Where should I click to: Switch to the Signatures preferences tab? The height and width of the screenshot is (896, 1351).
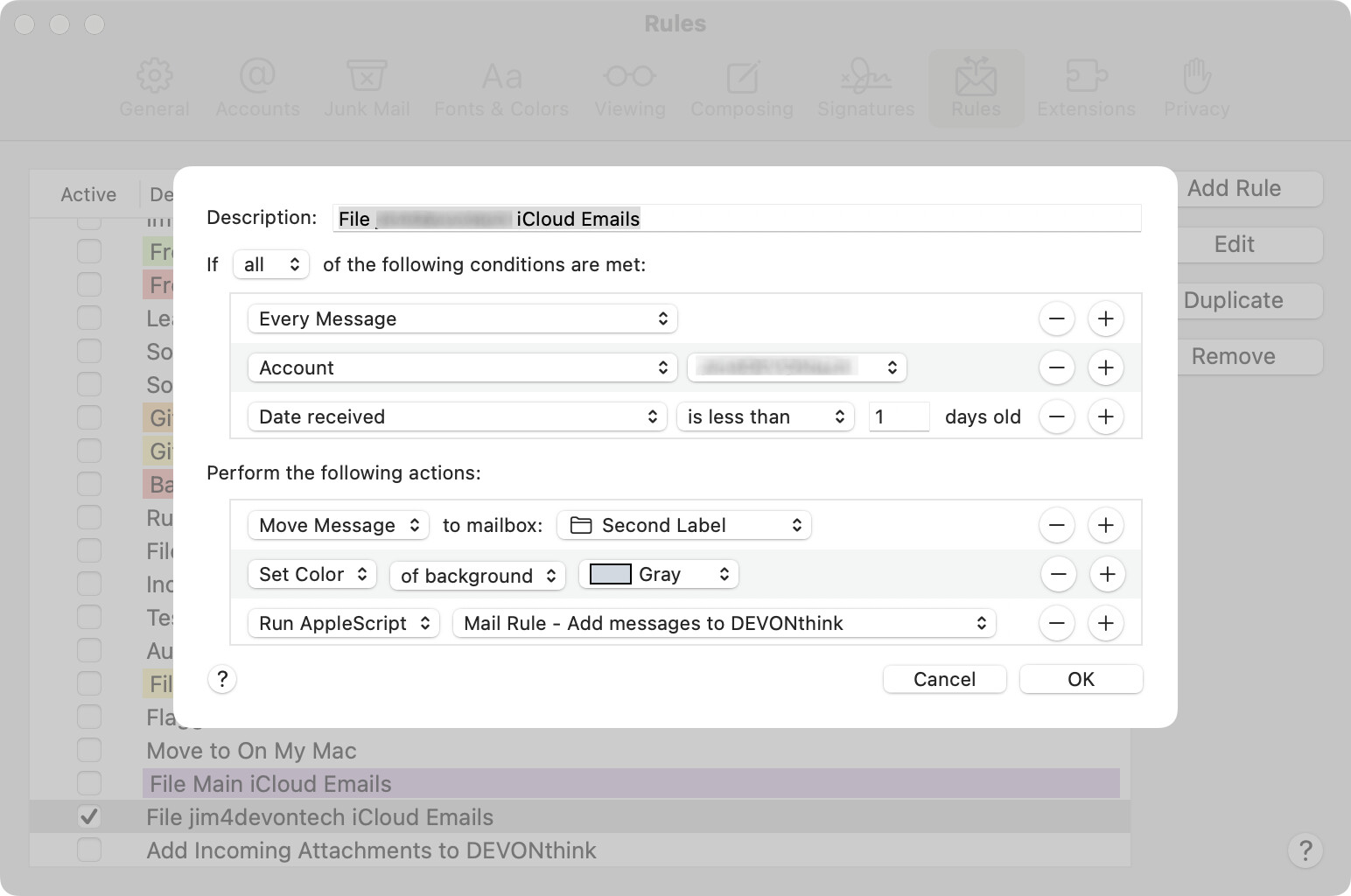pyautogui.click(x=865, y=88)
